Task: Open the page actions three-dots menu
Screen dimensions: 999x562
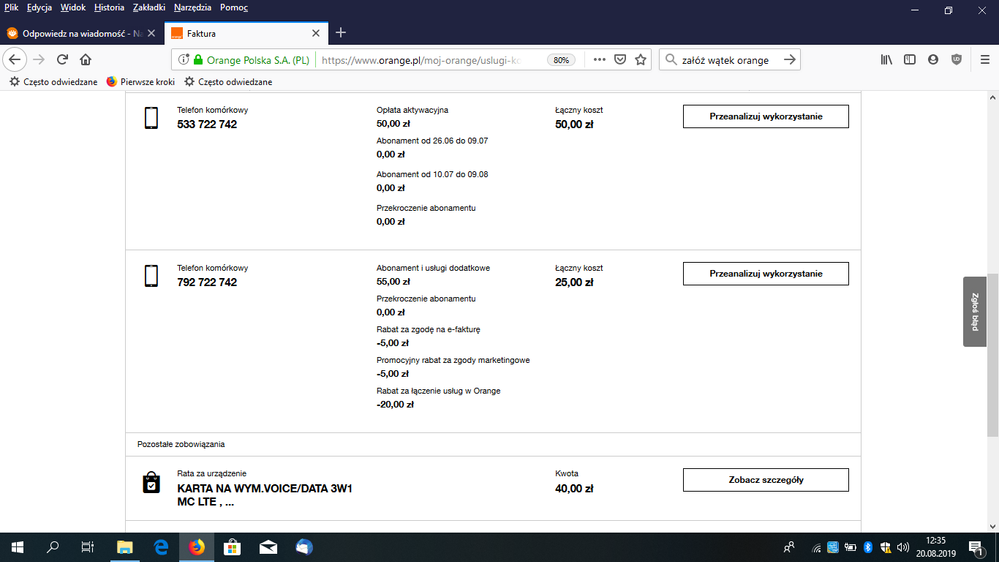Action: pos(599,60)
